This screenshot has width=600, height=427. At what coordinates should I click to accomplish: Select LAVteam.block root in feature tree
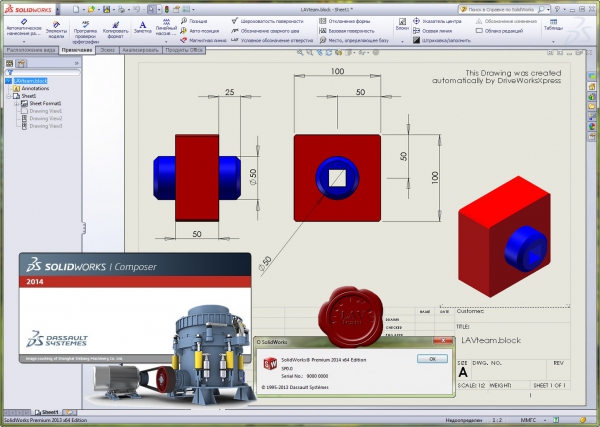coord(27,81)
